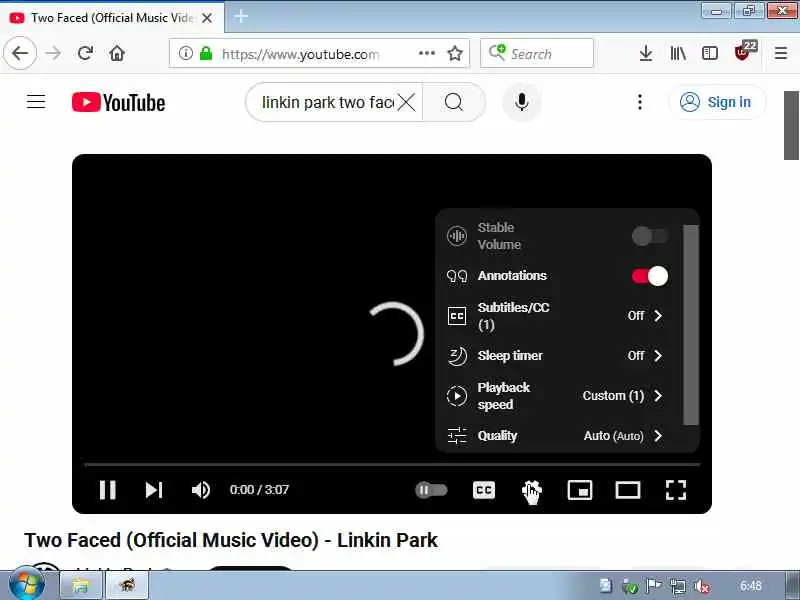Viewport: 800px width, 600px height.
Task: Show site information icon in address bar
Action: coord(186,53)
